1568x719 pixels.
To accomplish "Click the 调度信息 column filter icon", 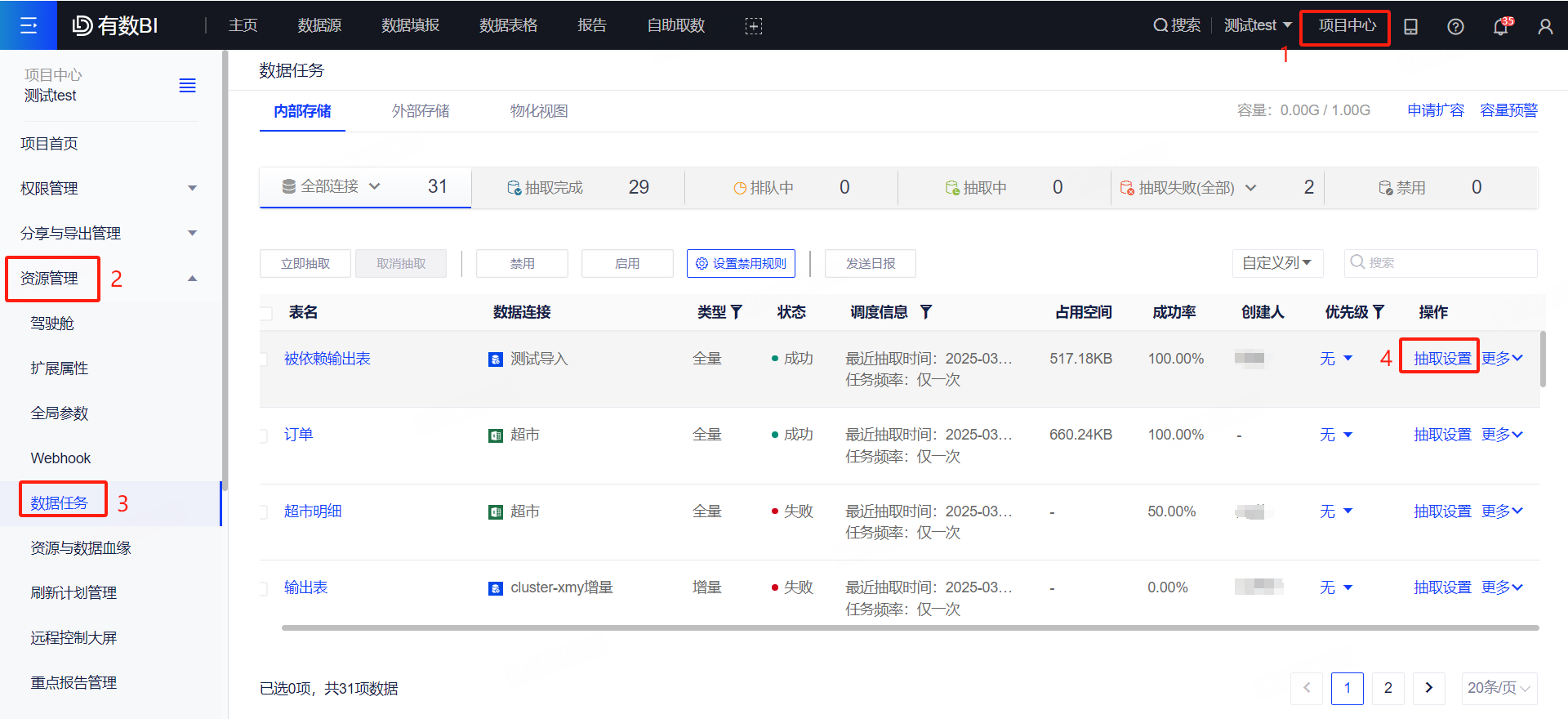I will tap(926, 312).
